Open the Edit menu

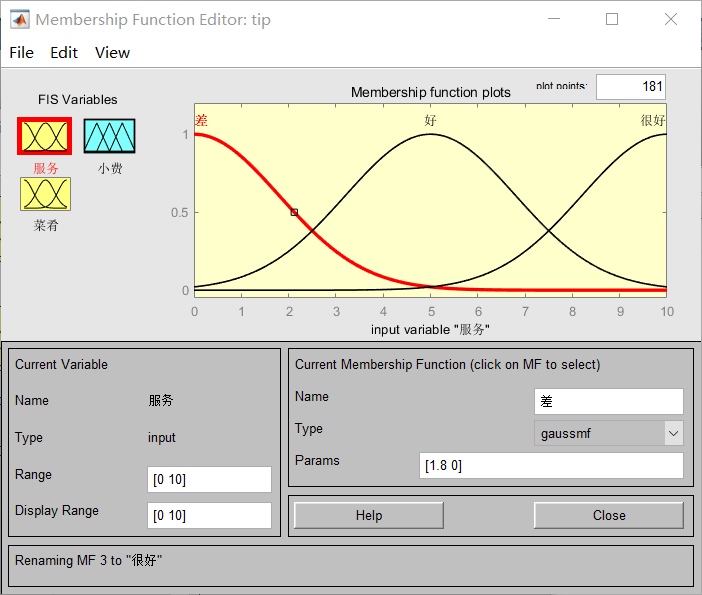coord(64,53)
